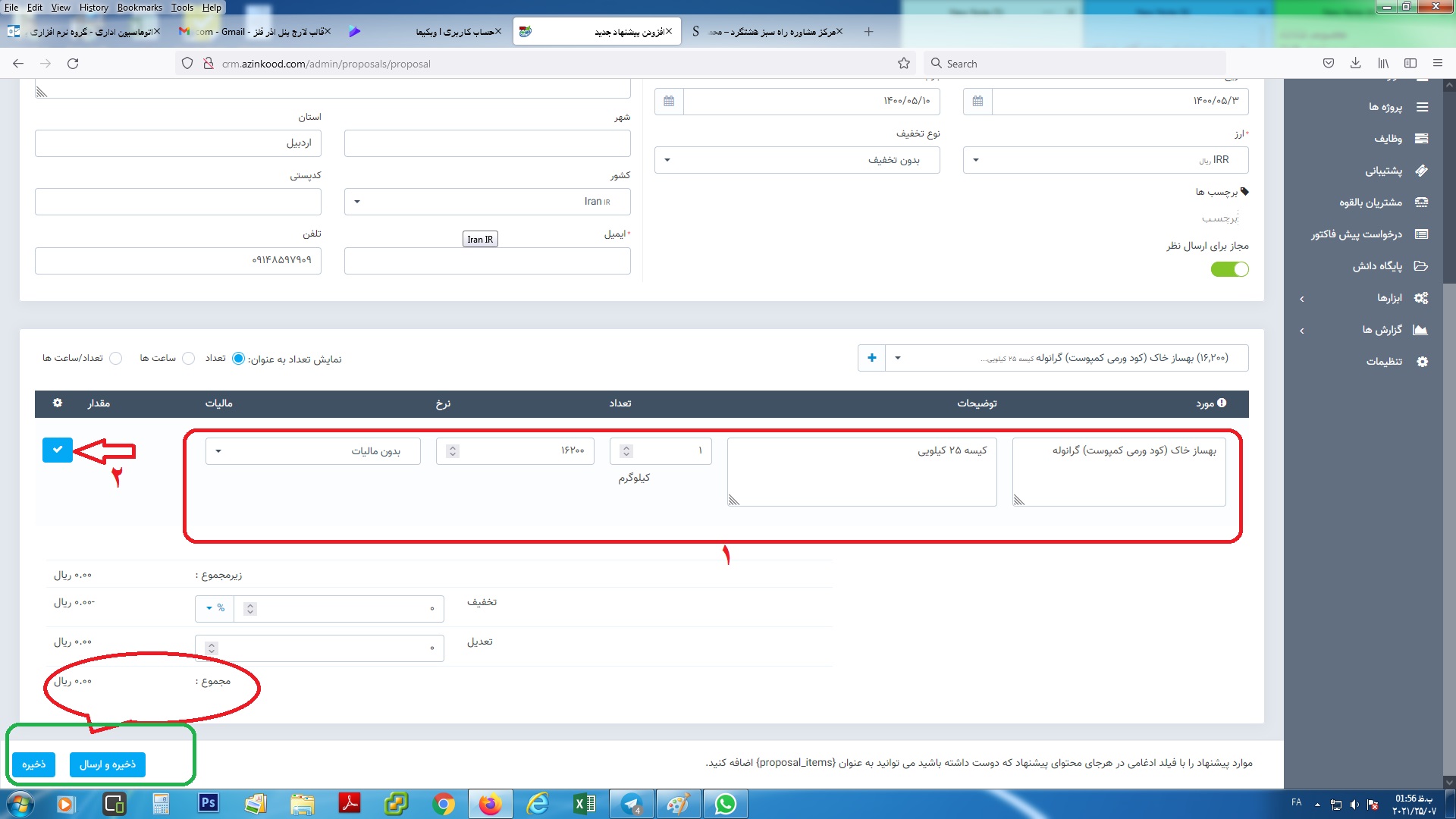Image resolution: width=1456 pixels, height=819 pixels.
Task: Click the برچسب tags input field
Action: coord(1219,218)
